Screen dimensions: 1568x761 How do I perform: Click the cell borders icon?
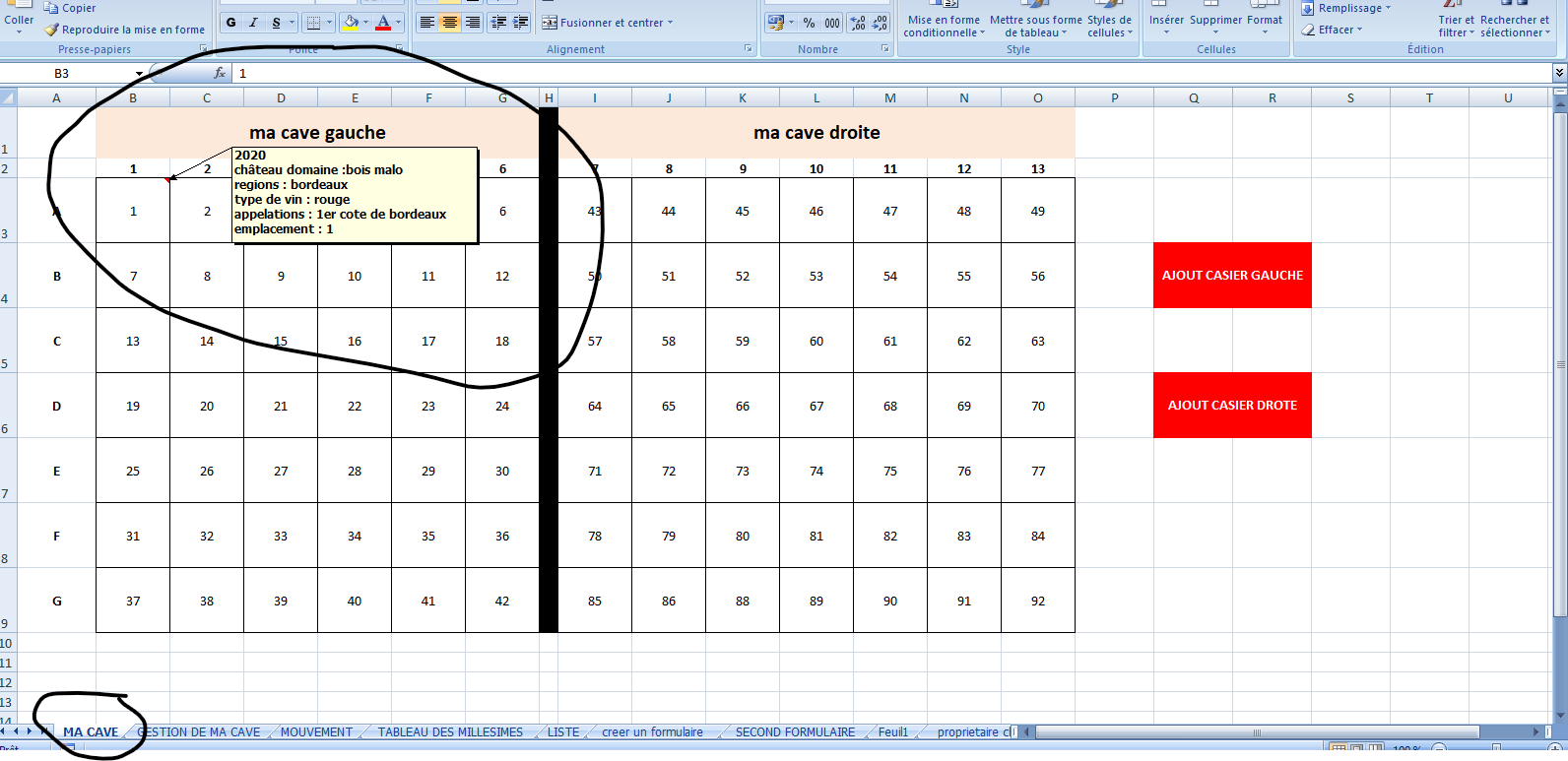pos(313,23)
